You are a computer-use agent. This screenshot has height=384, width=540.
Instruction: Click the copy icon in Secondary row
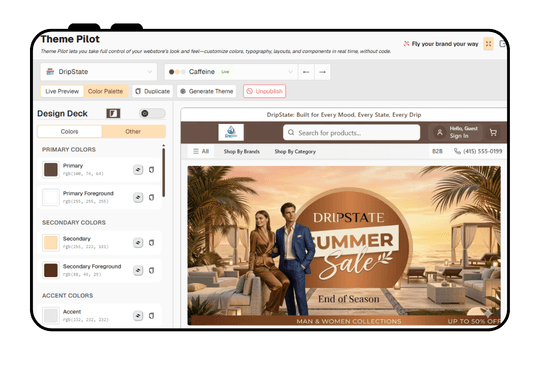pyautogui.click(x=151, y=243)
